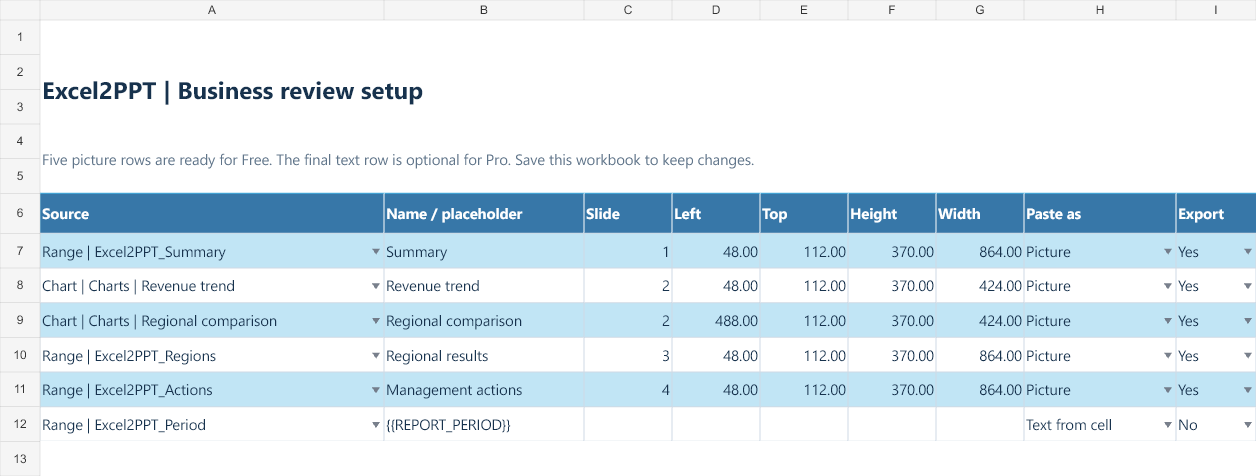Viewport: 1256px width, 476px height.
Task: Click the 'Source' table header cell
Action: tap(212, 214)
